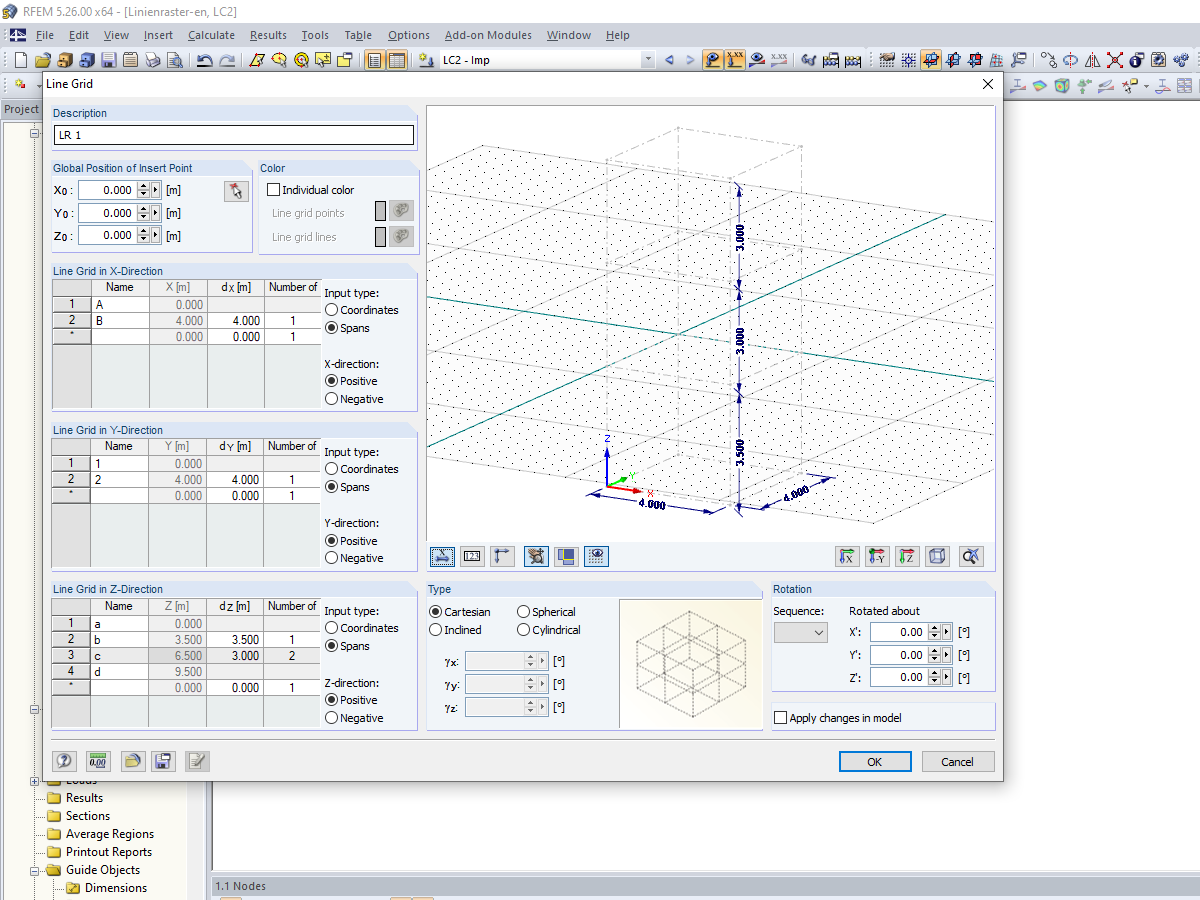
Task: Enable Individual color for the line grid
Action: point(272,189)
